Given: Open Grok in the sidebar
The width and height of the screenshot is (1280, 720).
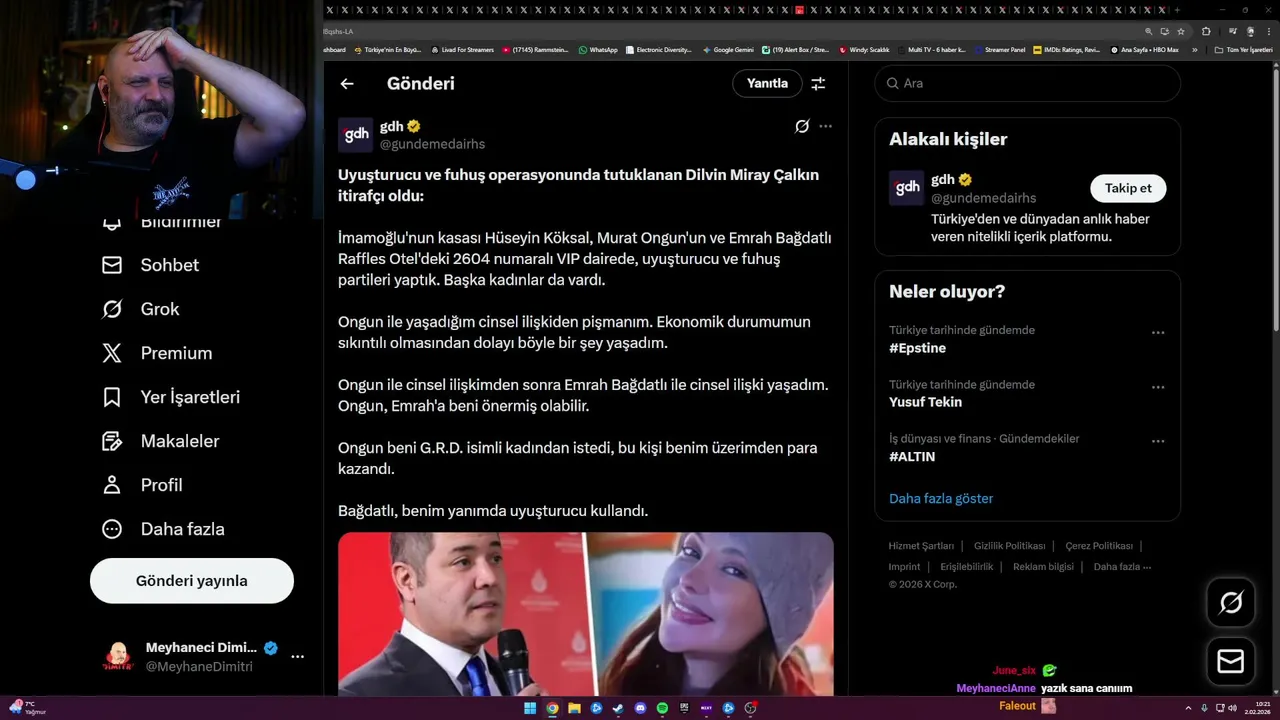Looking at the screenshot, I should (140, 309).
